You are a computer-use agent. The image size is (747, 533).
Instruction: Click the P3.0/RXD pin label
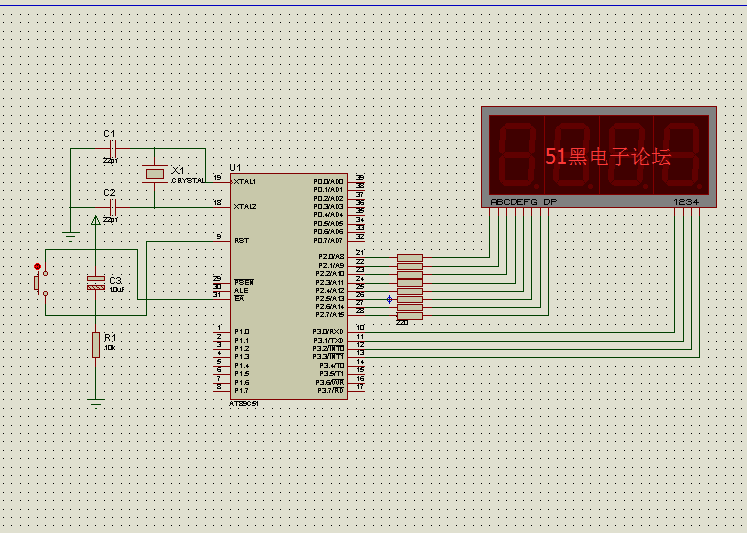[328, 332]
